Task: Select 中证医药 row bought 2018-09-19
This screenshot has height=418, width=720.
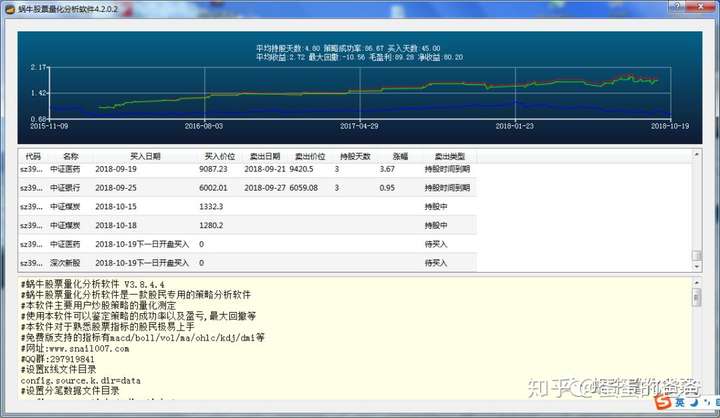Action: point(248,169)
